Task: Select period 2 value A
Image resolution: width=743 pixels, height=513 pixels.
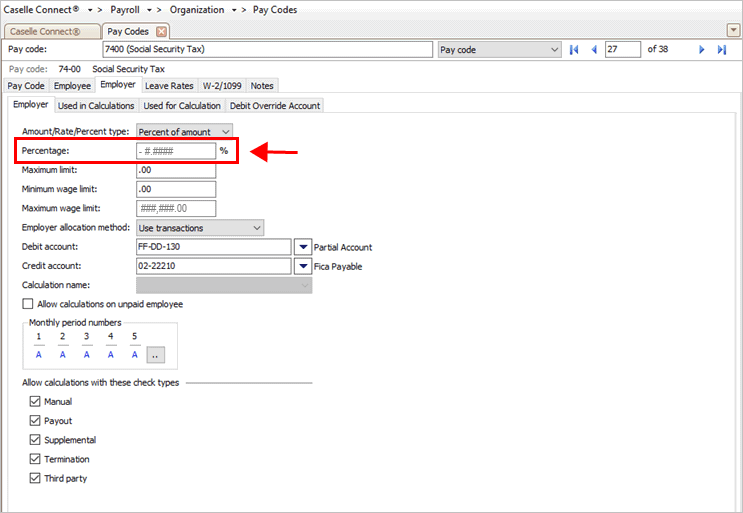Action: [63, 355]
